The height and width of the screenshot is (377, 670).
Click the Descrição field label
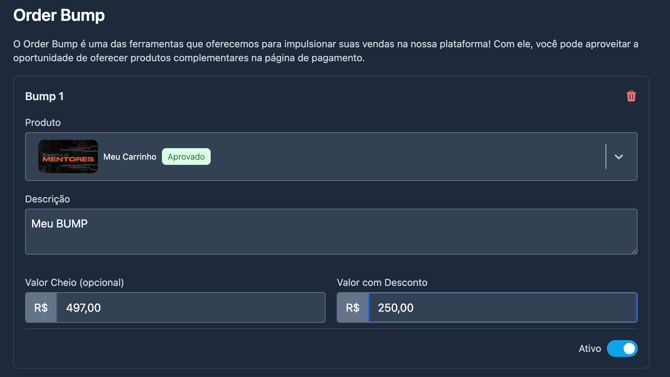(x=47, y=199)
